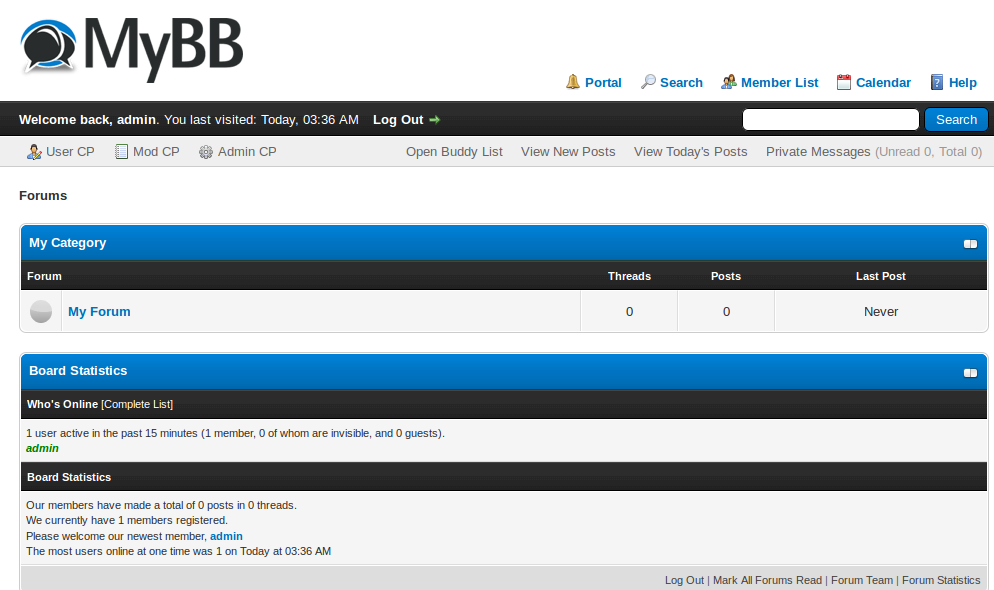
Task: Click "We currently have 1 members registered" text
Action: tap(127, 520)
